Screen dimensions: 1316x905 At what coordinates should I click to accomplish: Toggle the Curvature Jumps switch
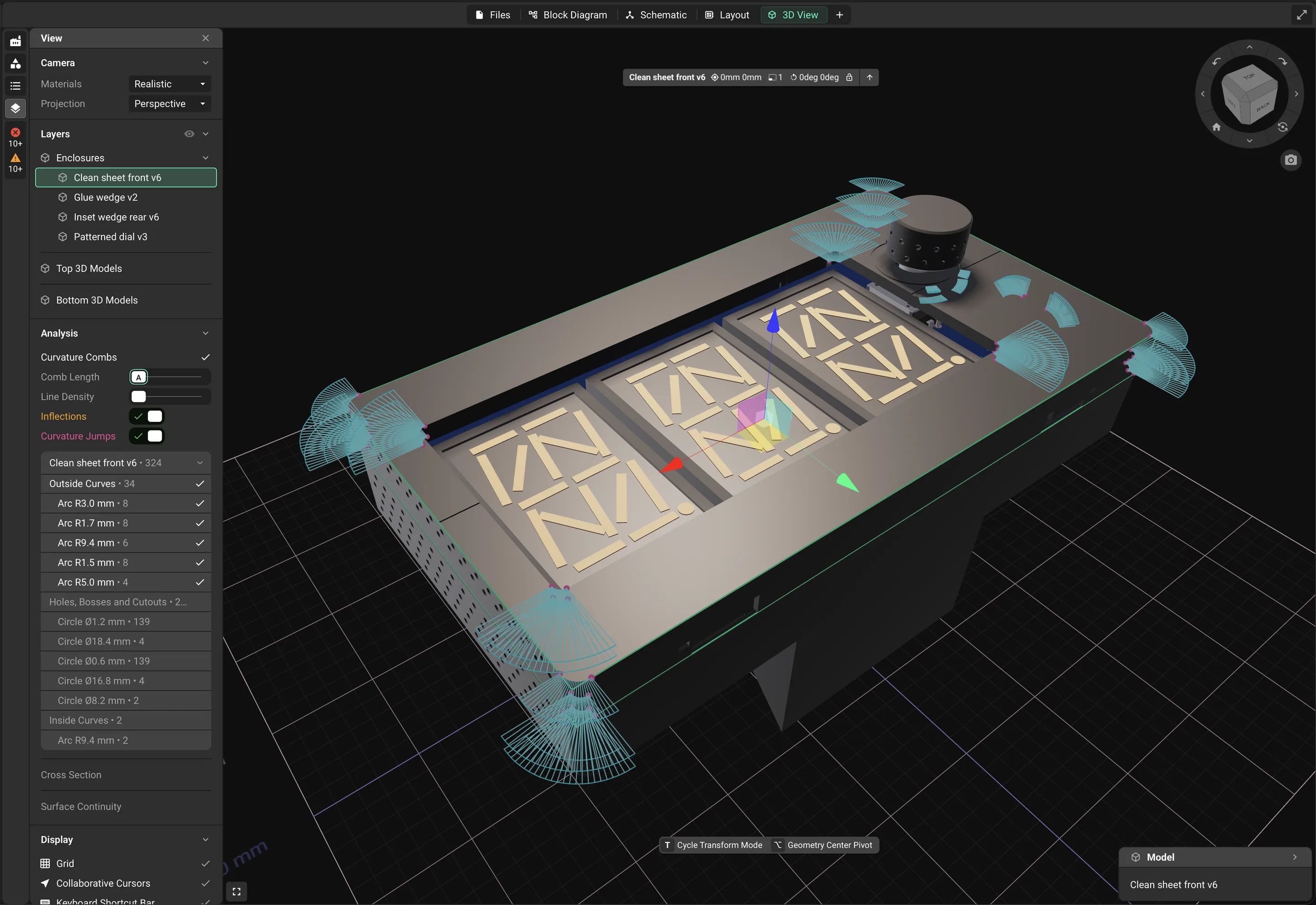(x=147, y=436)
